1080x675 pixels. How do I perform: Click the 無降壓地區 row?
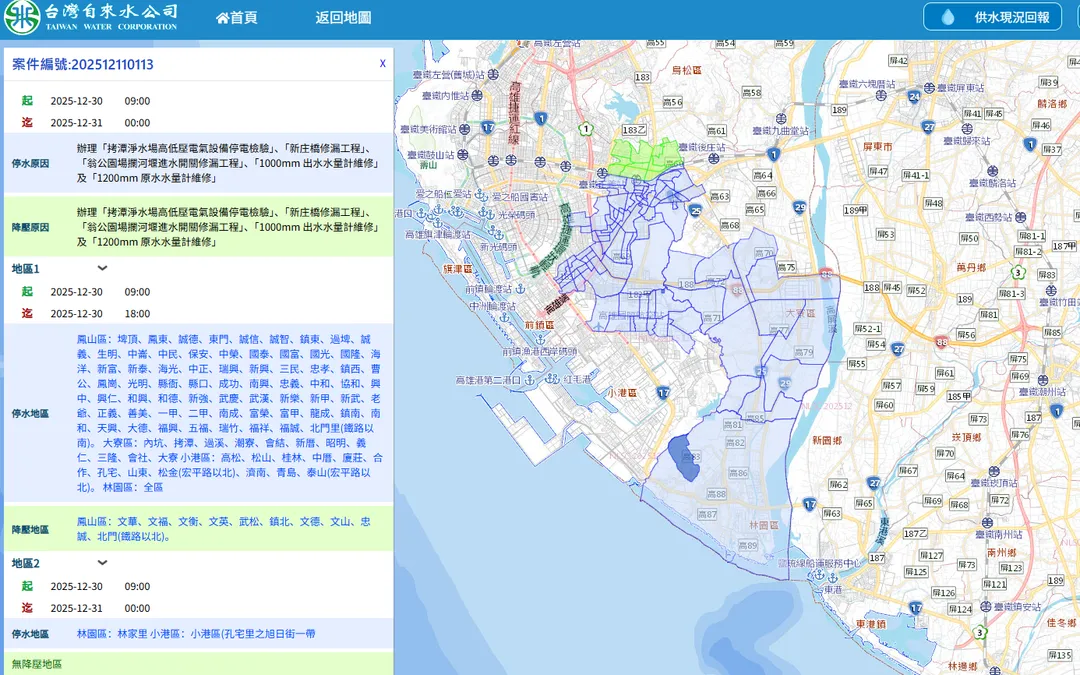(x=198, y=664)
